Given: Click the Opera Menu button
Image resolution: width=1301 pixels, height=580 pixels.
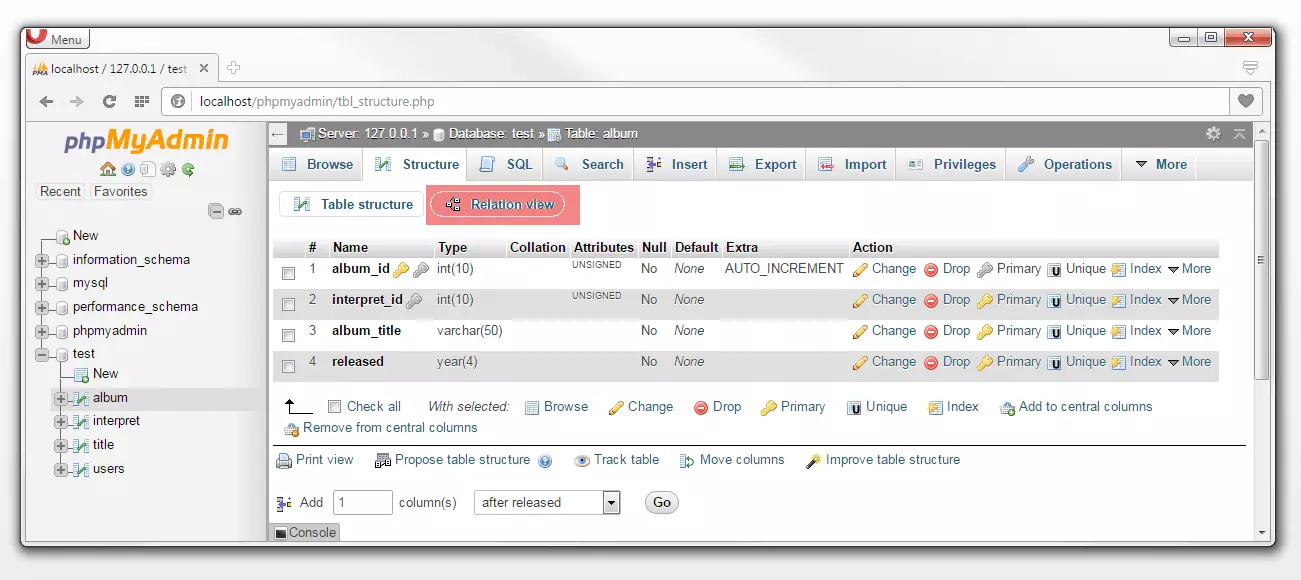Looking at the screenshot, I should pyautogui.click(x=56, y=38).
